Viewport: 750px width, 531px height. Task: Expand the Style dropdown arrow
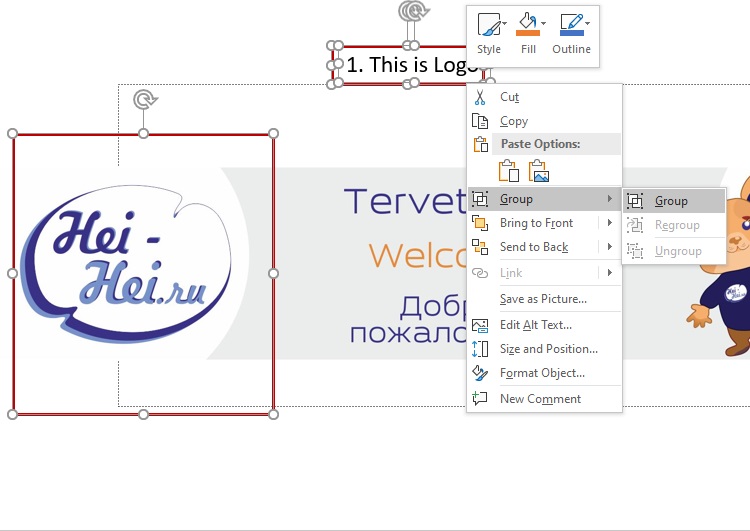tap(504, 23)
